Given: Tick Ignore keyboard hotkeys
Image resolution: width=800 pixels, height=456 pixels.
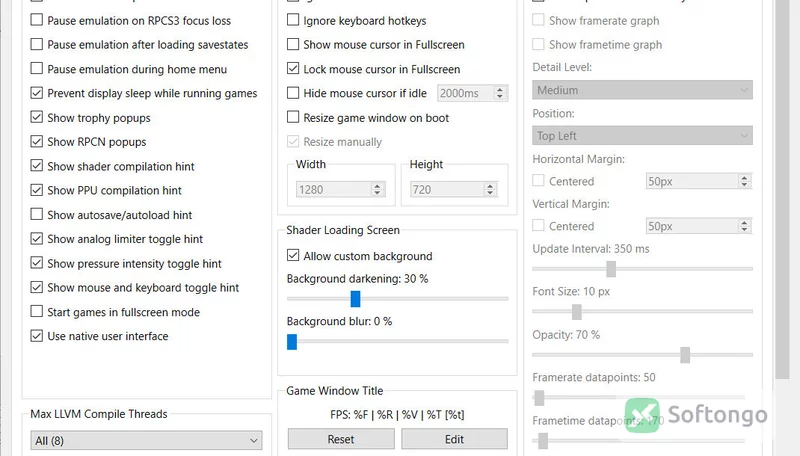Looking at the screenshot, I should click(x=293, y=20).
